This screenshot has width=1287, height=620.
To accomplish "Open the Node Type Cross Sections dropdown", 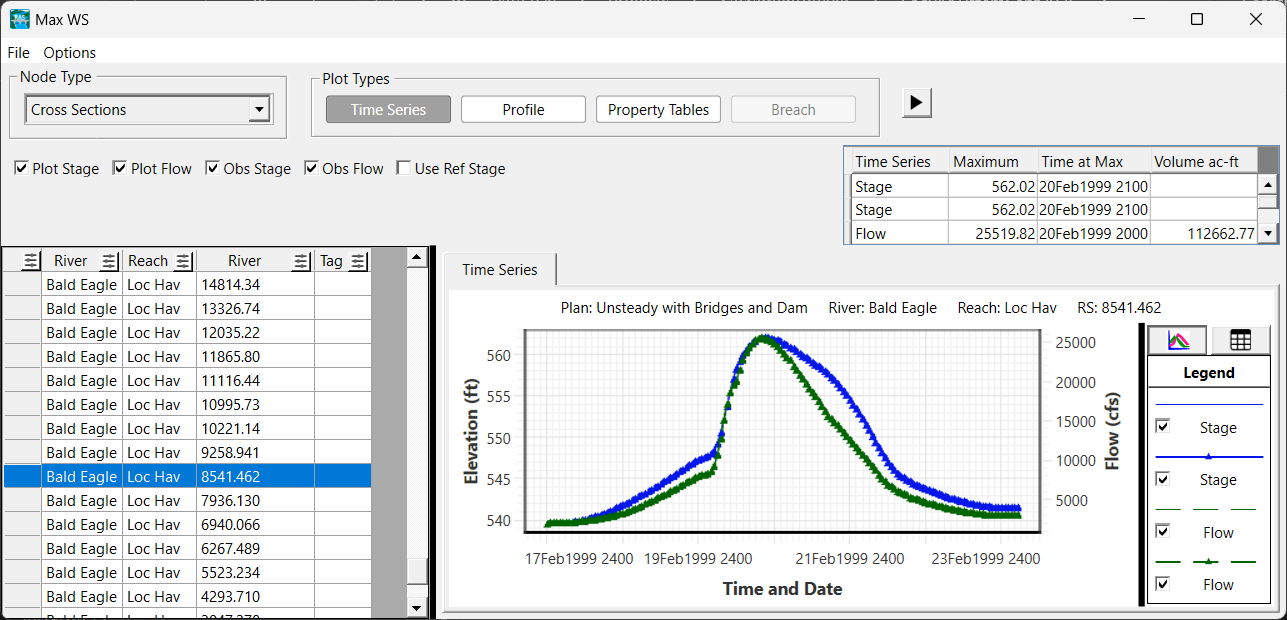I will pos(259,110).
